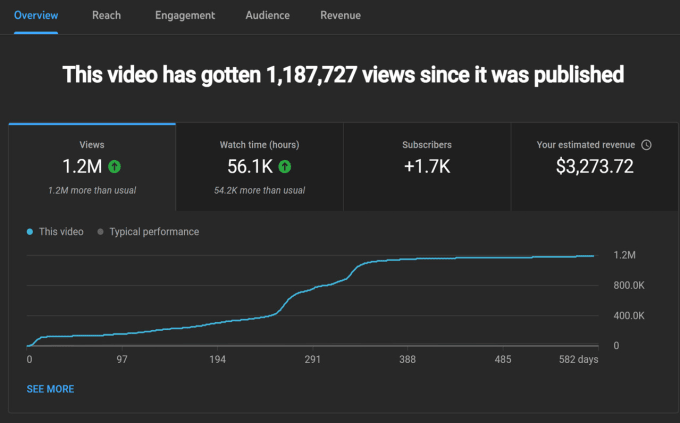Click the 400.0K y-axis label
This screenshot has height=423, width=680.
click(629, 316)
